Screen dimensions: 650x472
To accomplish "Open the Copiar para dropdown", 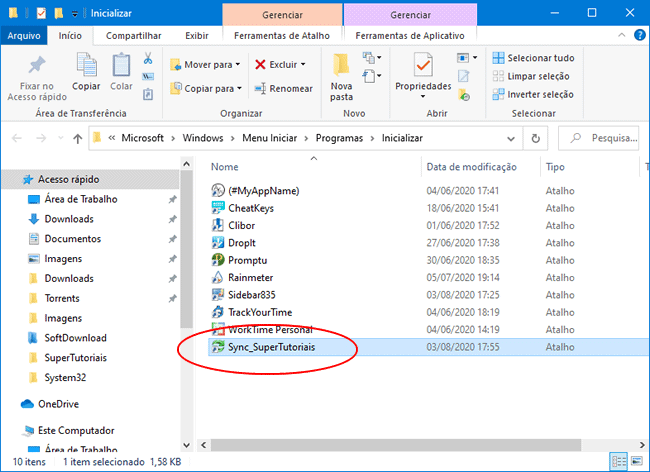I will coord(208,88).
